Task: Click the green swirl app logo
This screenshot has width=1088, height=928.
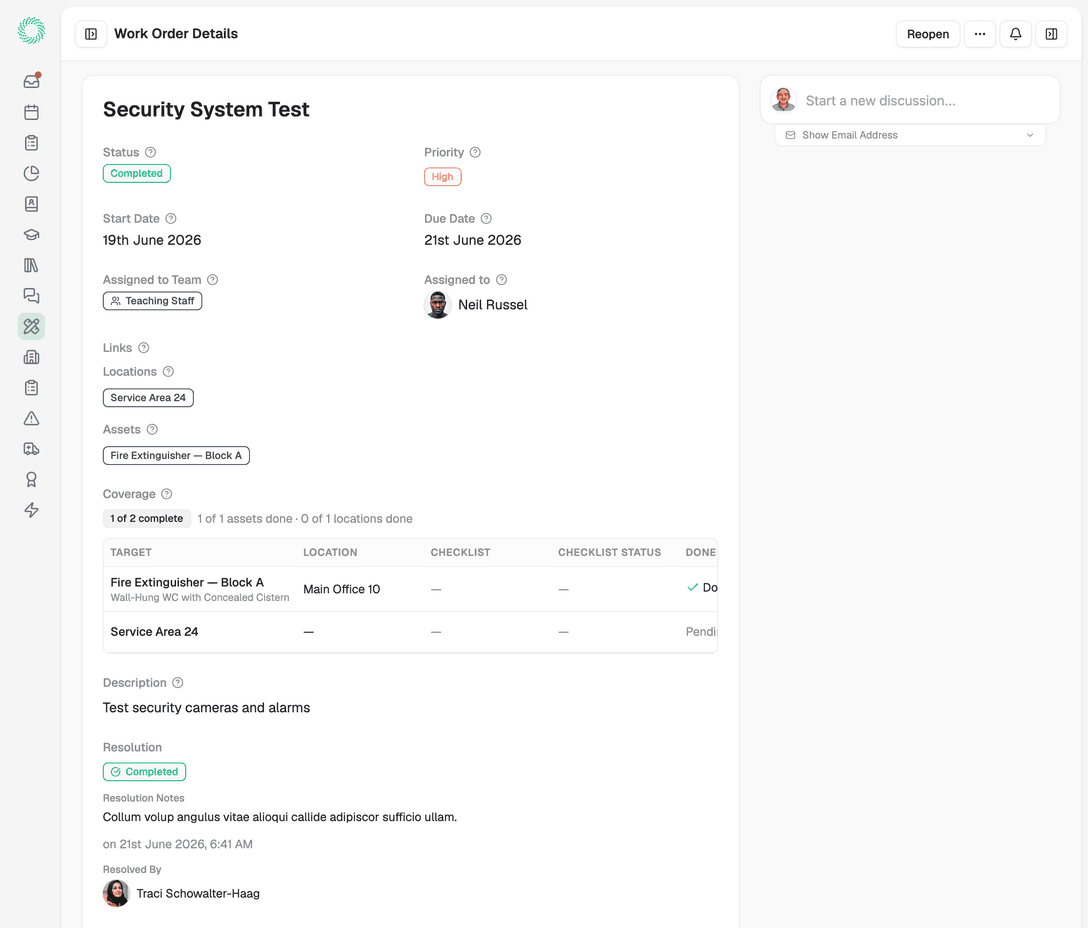Action: click(31, 31)
